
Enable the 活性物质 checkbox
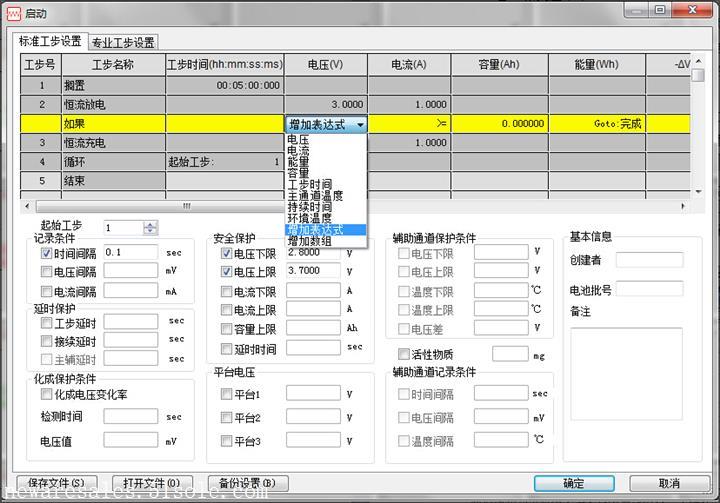click(404, 354)
